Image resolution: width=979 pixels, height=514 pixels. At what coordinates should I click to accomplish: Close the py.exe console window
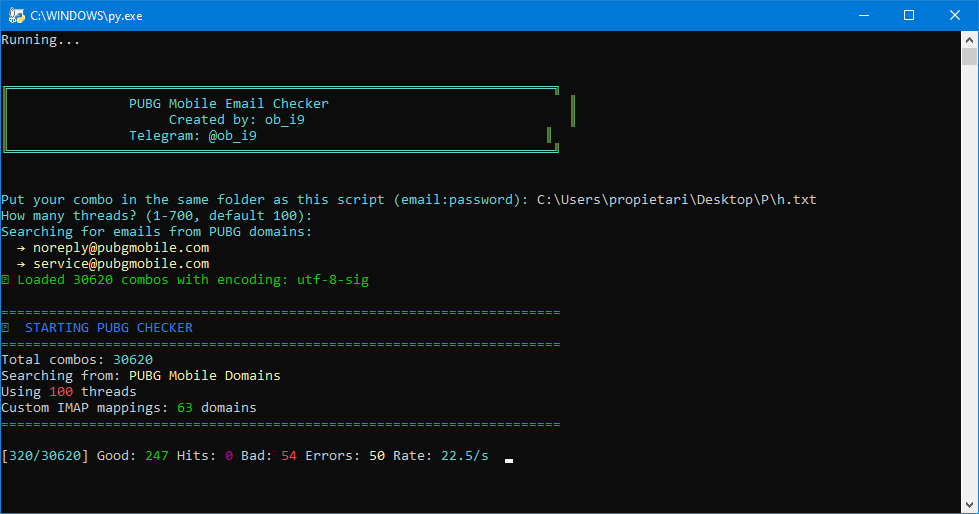click(x=955, y=16)
